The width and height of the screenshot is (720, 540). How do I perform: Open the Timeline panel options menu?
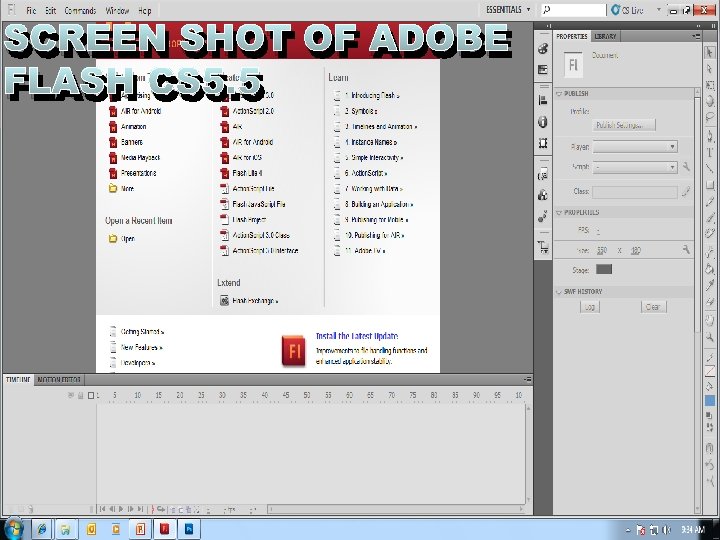[x=528, y=379]
